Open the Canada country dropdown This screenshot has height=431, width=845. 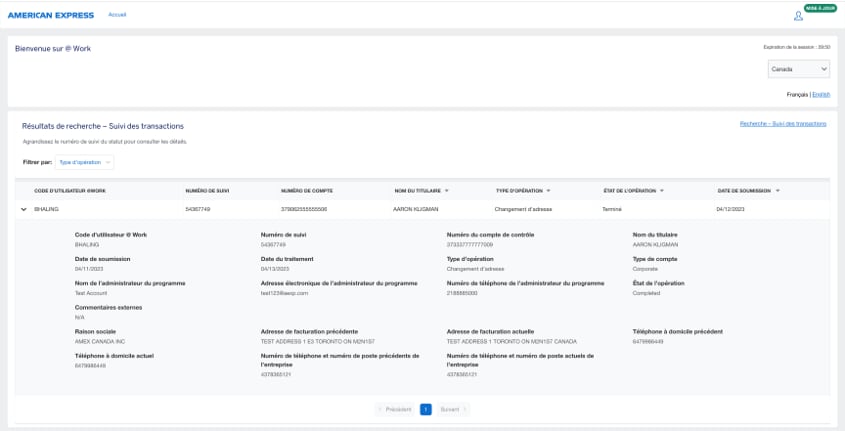[798, 69]
